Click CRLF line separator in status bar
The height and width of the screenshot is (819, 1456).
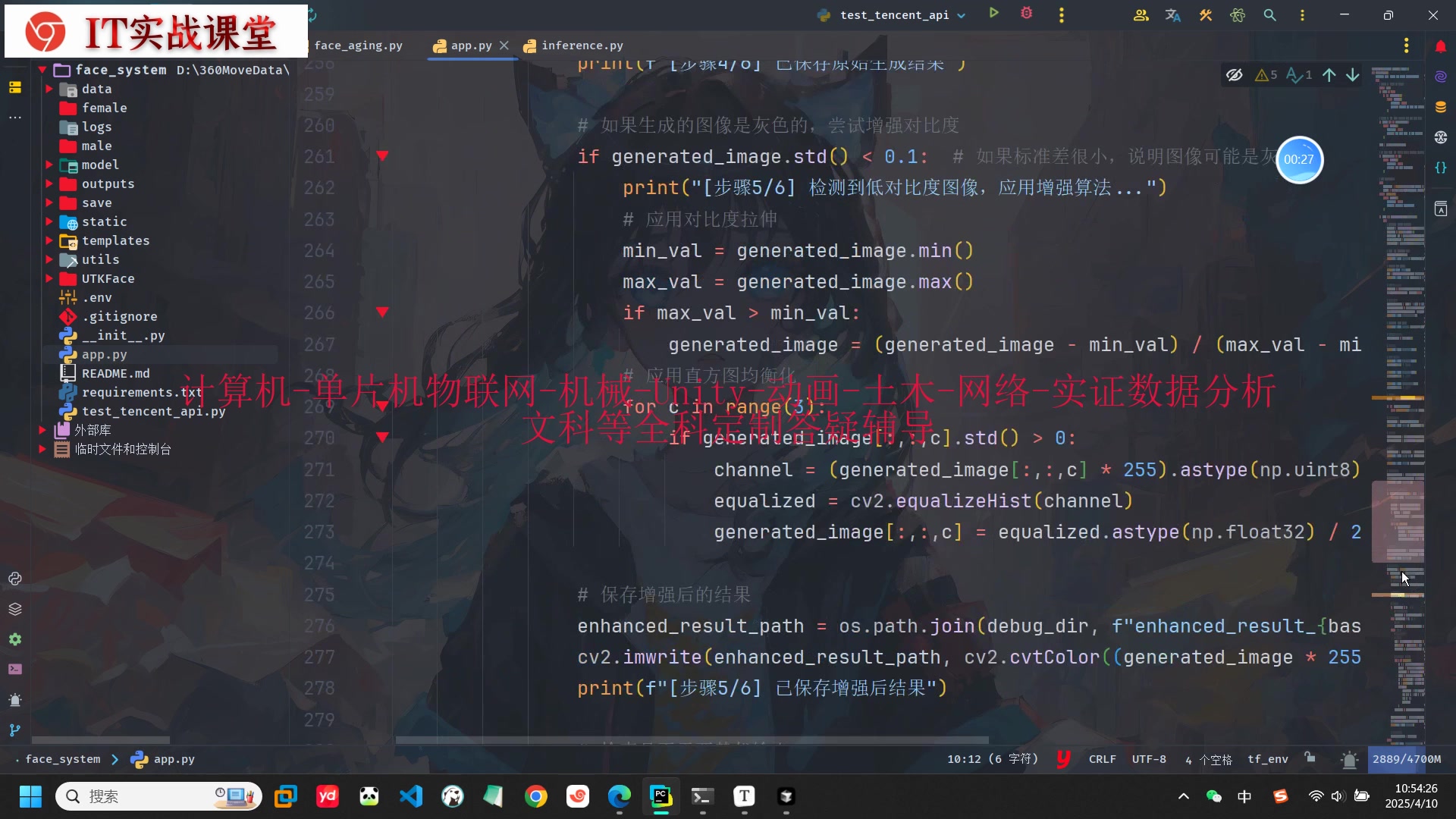[1102, 759]
